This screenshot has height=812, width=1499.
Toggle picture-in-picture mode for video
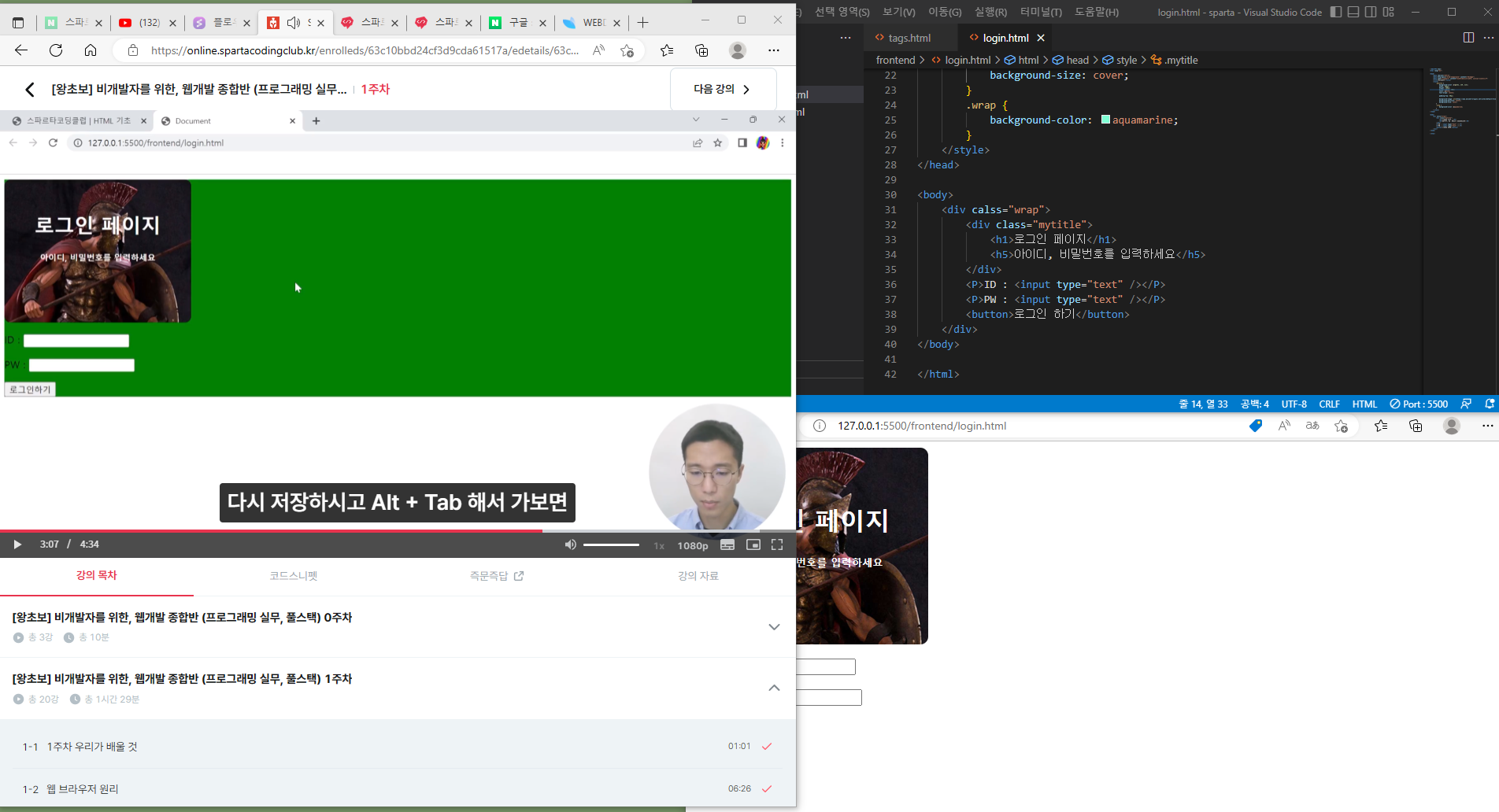click(753, 544)
